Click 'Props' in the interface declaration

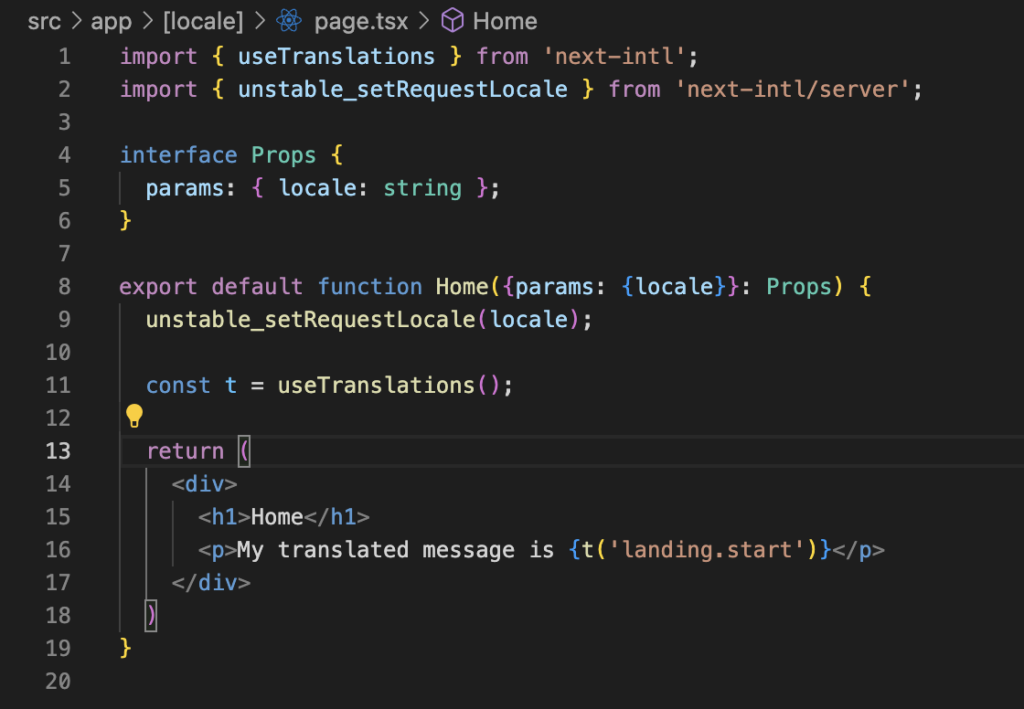(283, 155)
